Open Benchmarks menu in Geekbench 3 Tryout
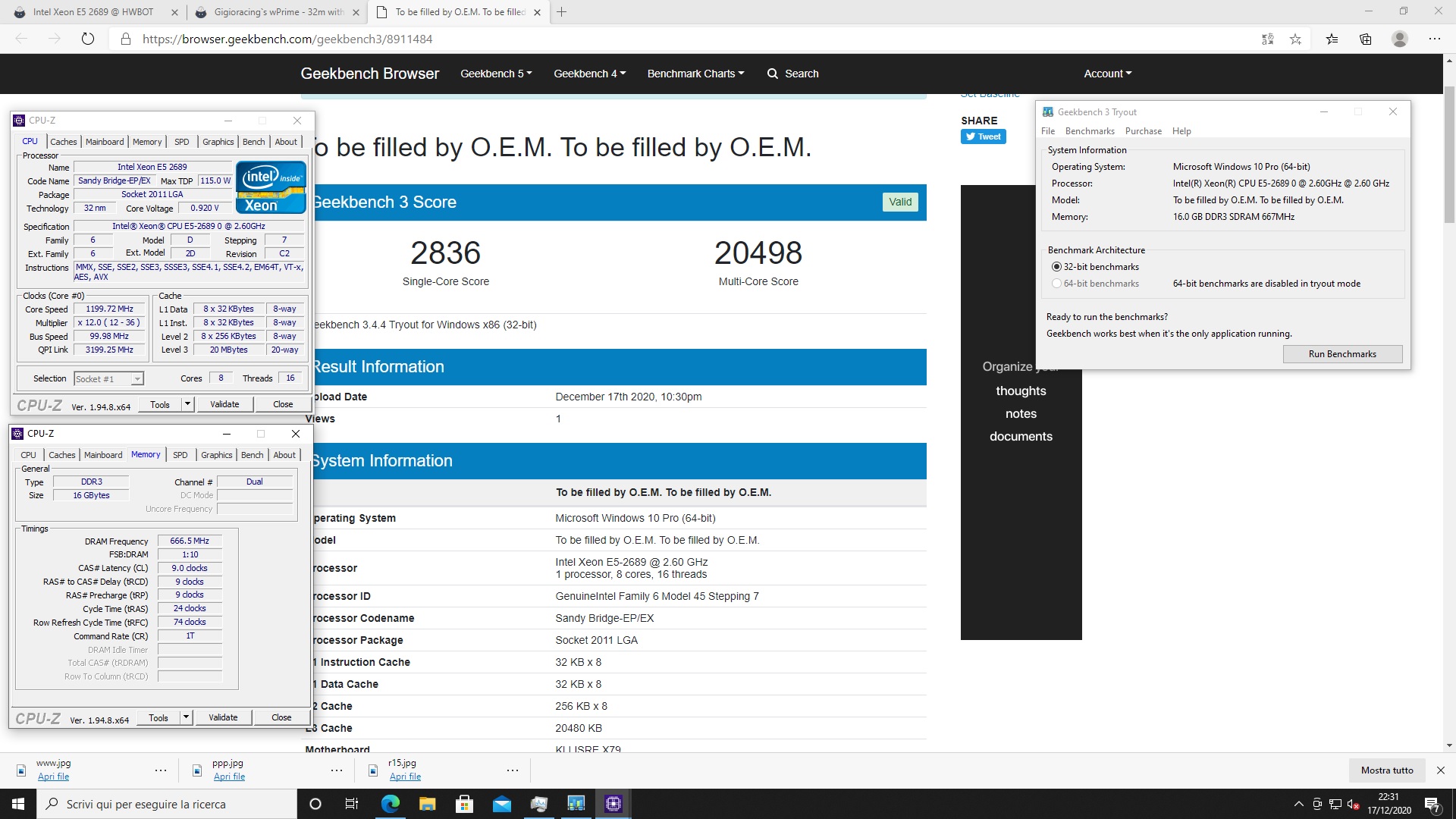This screenshot has width=1456, height=819. (x=1090, y=131)
